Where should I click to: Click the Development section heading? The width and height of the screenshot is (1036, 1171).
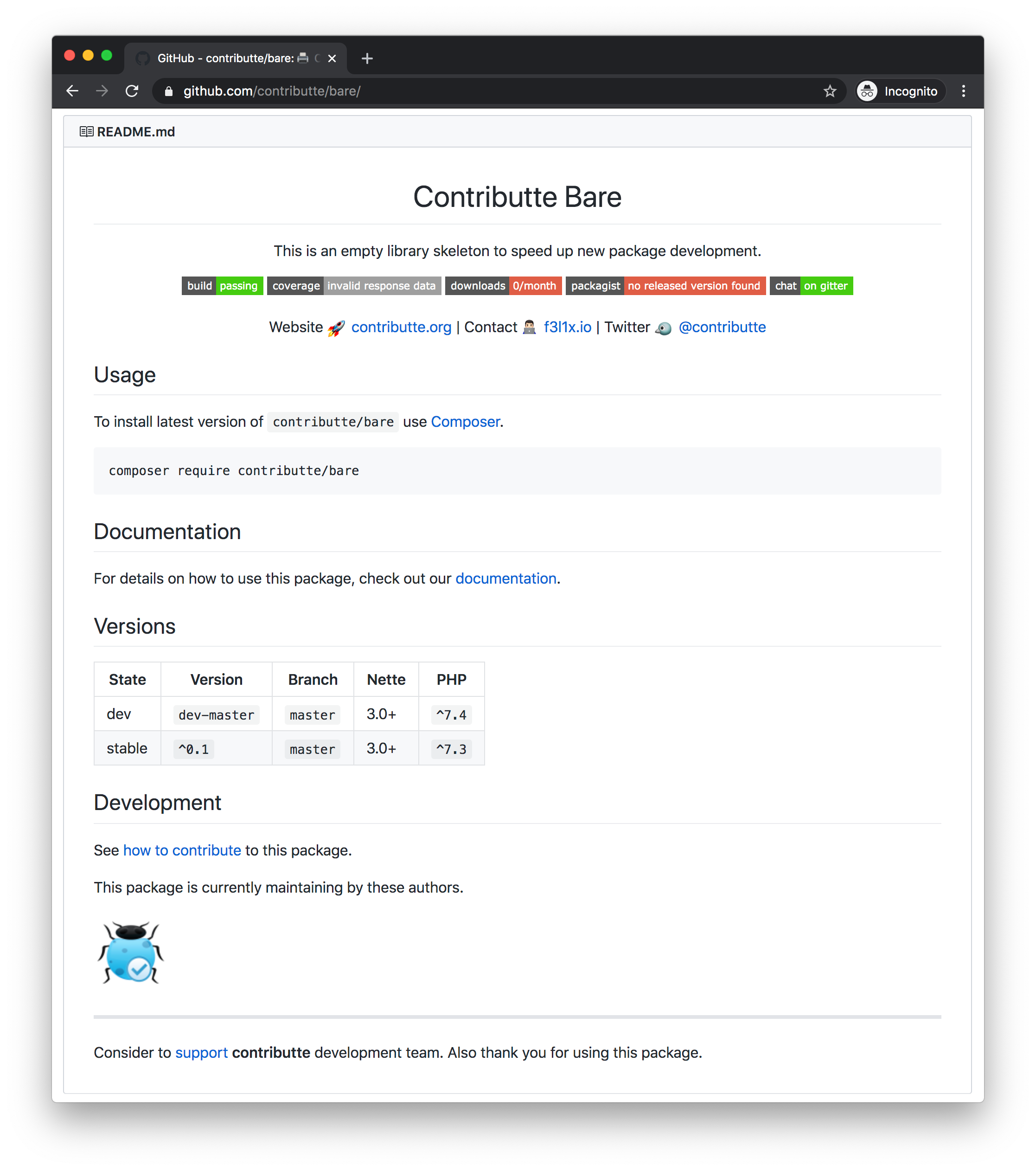pyautogui.click(x=158, y=803)
